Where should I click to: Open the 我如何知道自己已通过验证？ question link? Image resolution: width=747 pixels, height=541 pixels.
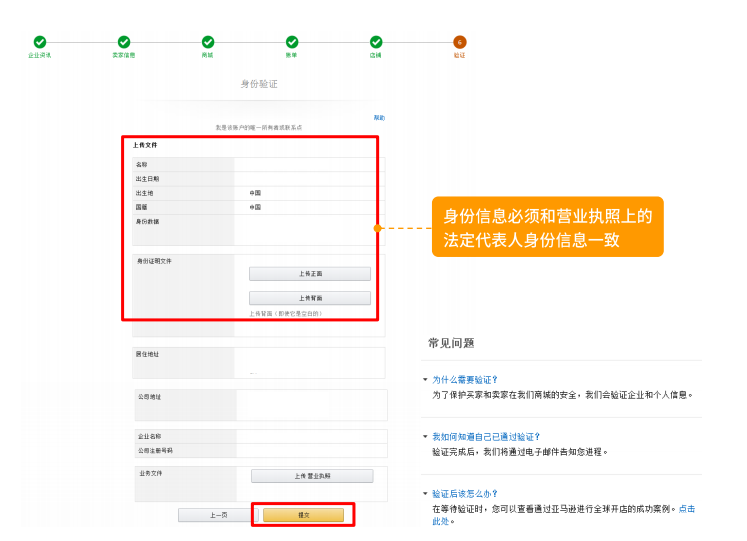pyautogui.click(x=486, y=437)
